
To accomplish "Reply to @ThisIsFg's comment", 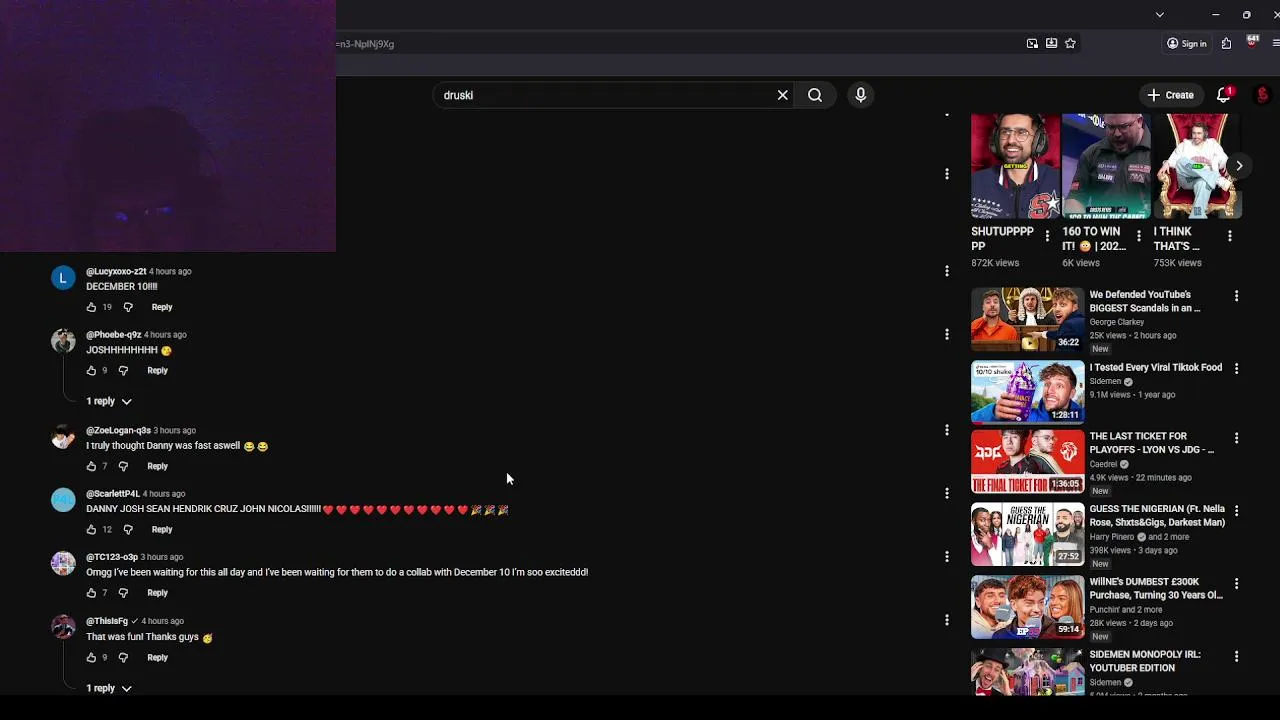I will coord(157,658).
